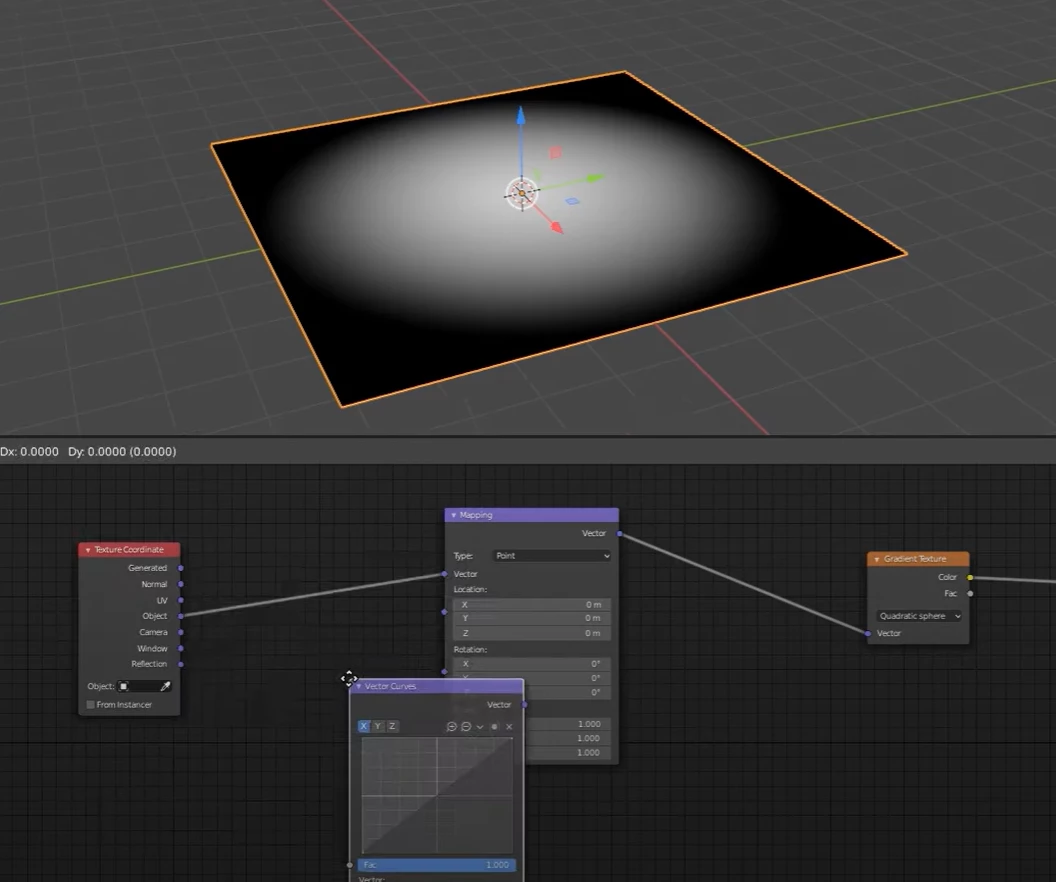Image resolution: width=1056 pixels, height=882 pixels.
Task: Click the blue Z-axis gizmo arrow
Action: tap(521, 115)
